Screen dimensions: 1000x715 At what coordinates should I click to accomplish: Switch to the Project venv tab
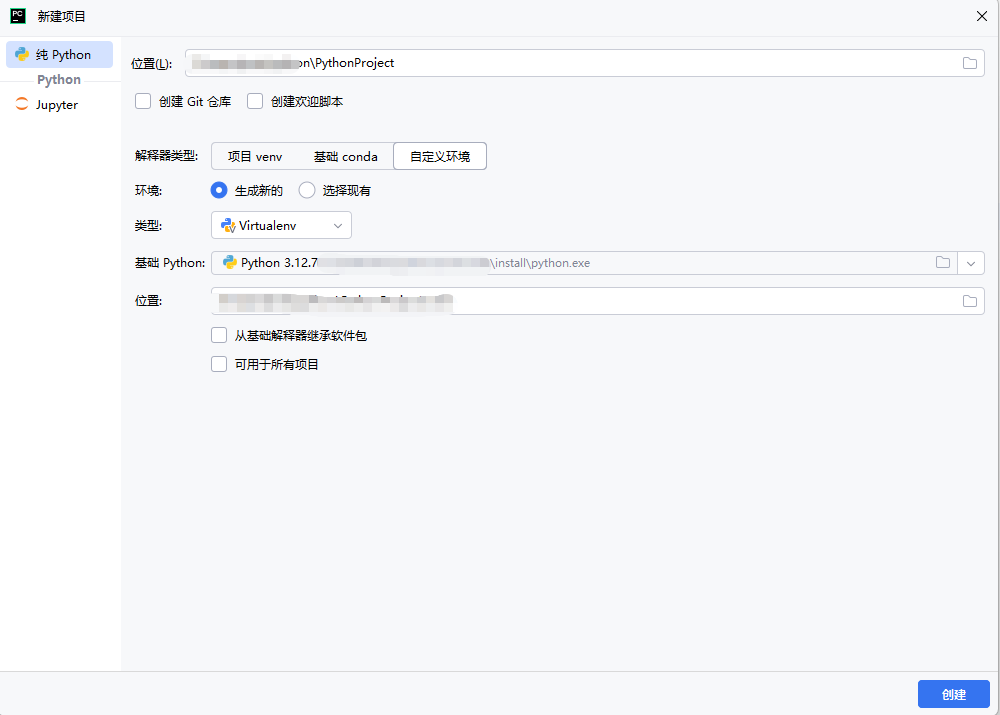point(255,156)
